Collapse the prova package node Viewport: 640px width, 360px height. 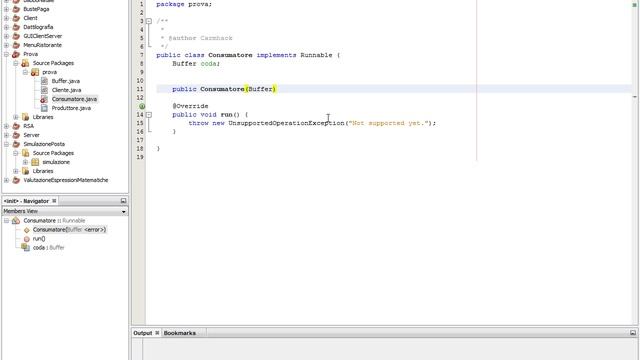click(x=25, y=72)
